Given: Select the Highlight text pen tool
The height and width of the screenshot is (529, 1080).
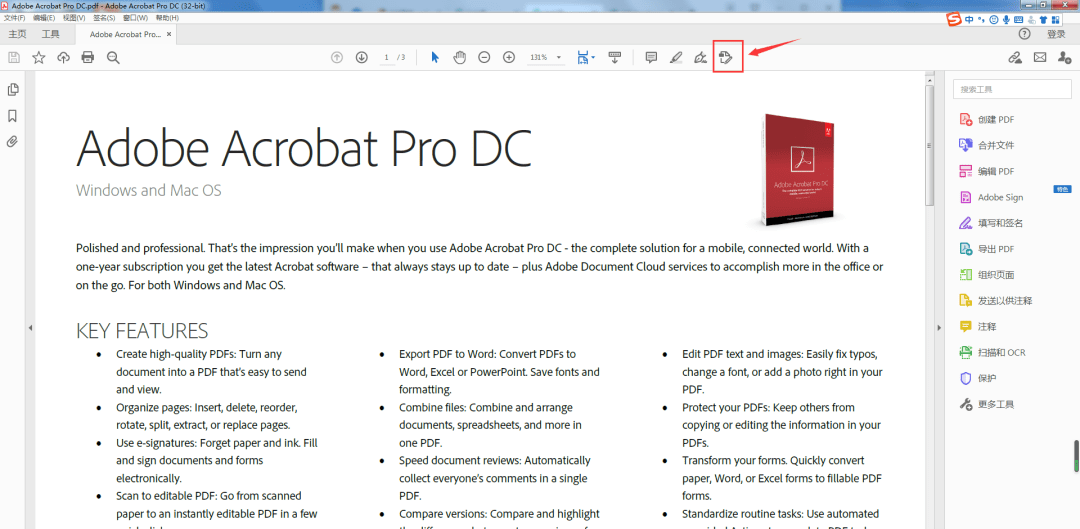Looking at the screenshot, I should click(x=676, y=58).
